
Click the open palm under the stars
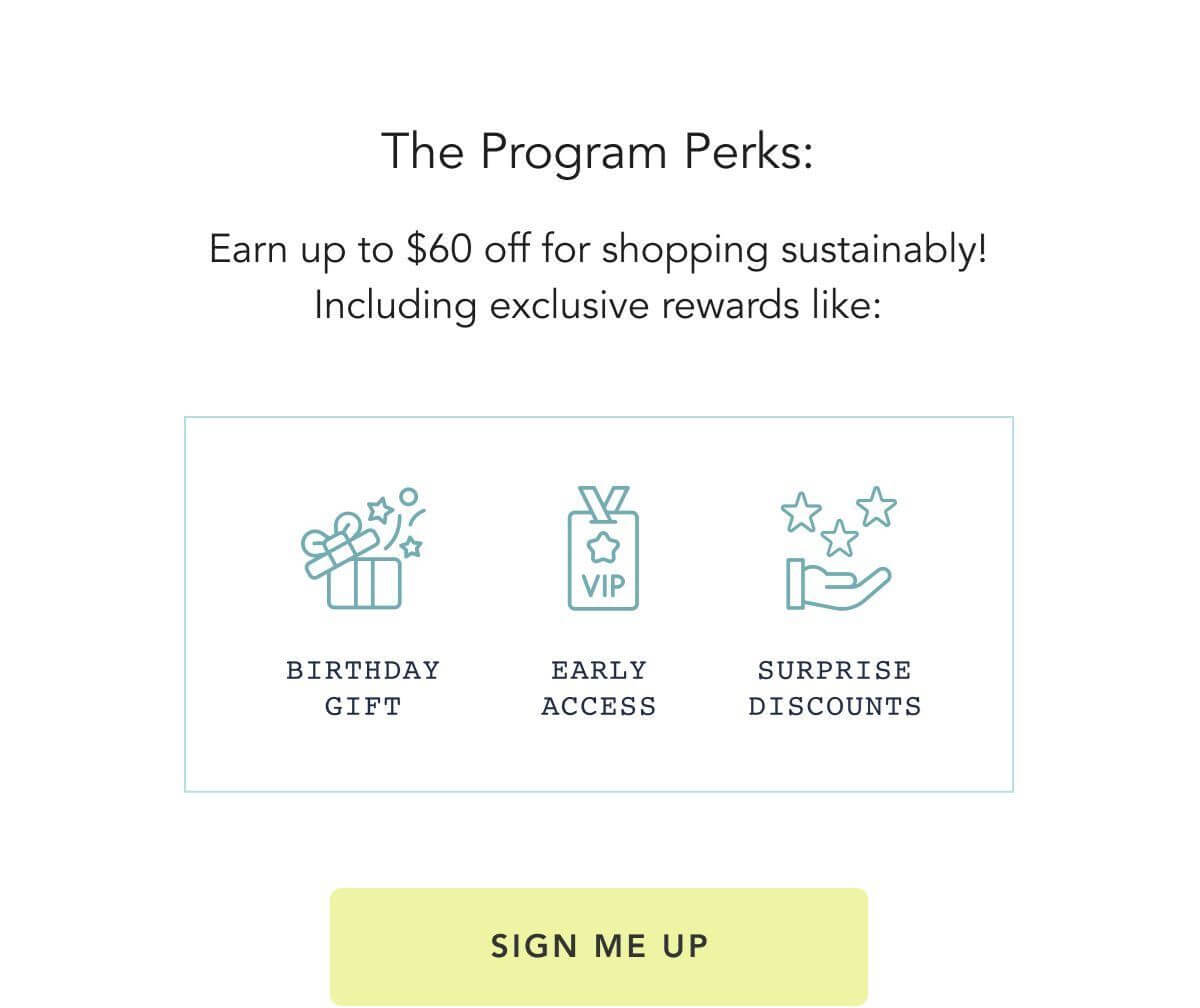[x=838, y=584]
